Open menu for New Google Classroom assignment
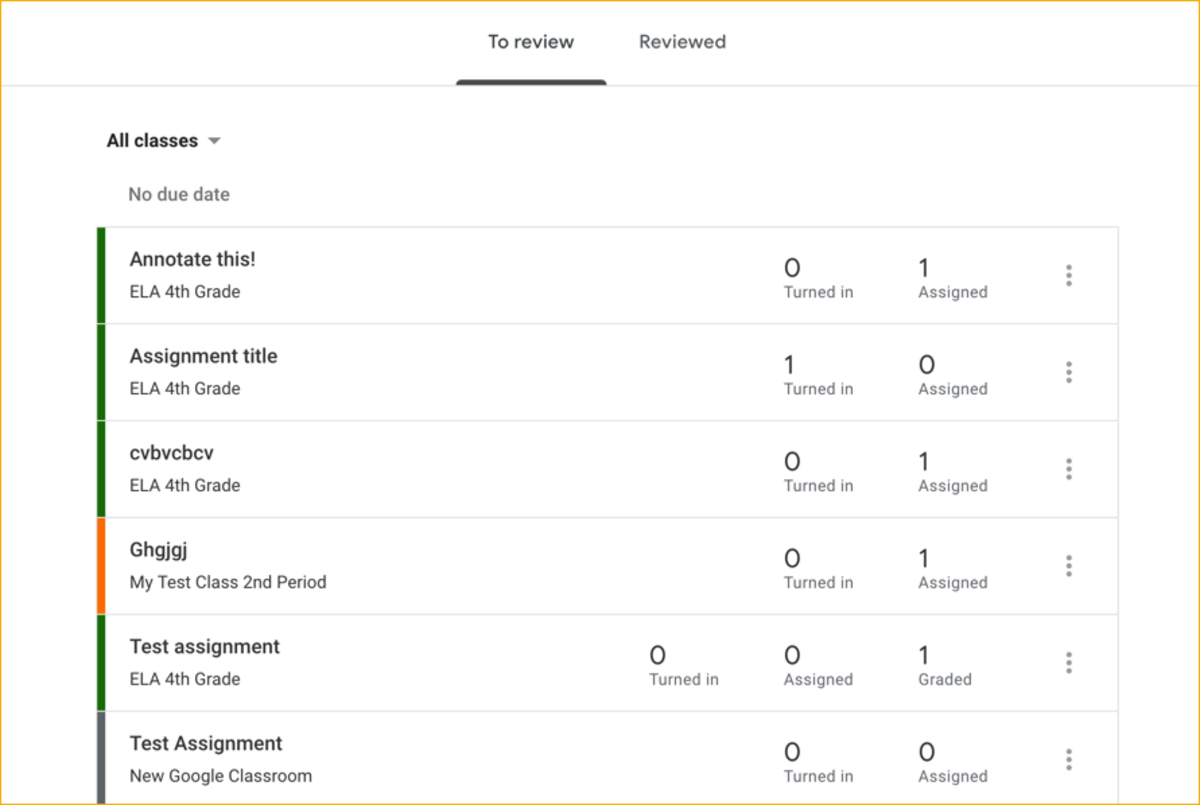This screenshot has width=1200, height=805. 1069,760
